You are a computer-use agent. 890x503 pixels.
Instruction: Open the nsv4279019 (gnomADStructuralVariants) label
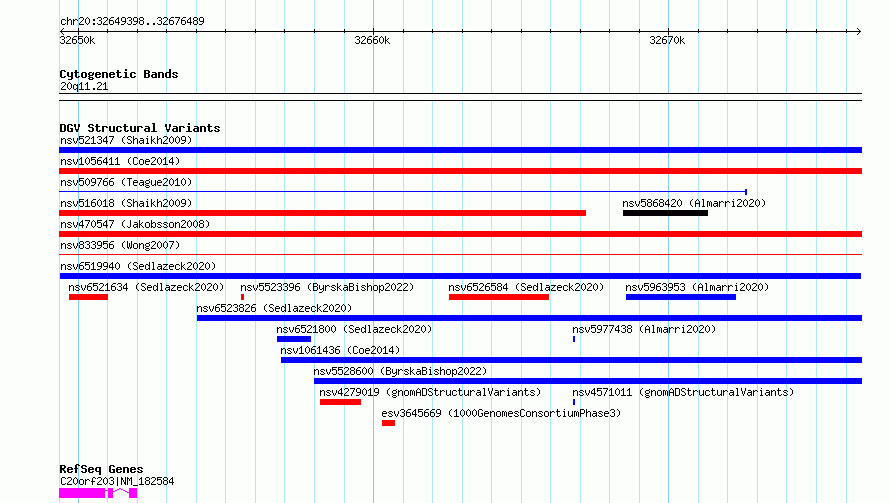[x=430, y=392]
